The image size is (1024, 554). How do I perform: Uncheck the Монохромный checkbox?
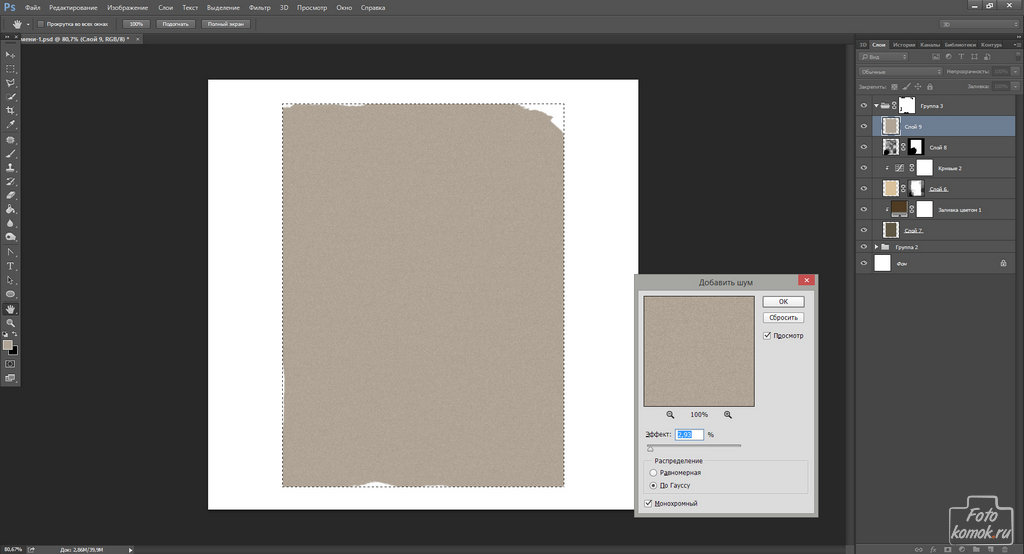tap(649, 503)
